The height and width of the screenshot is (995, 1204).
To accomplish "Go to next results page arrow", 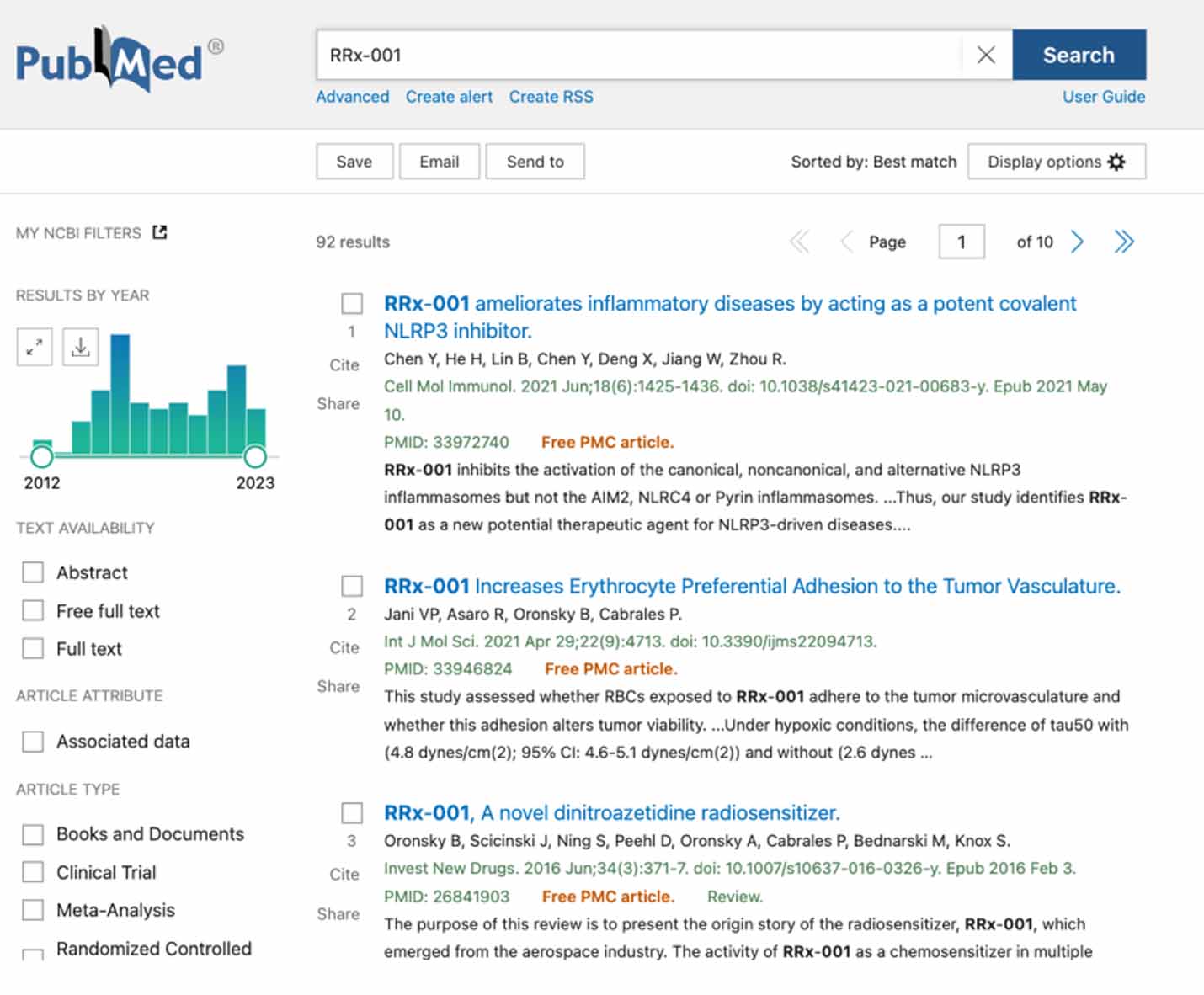I will click(x=1077, y=242).
